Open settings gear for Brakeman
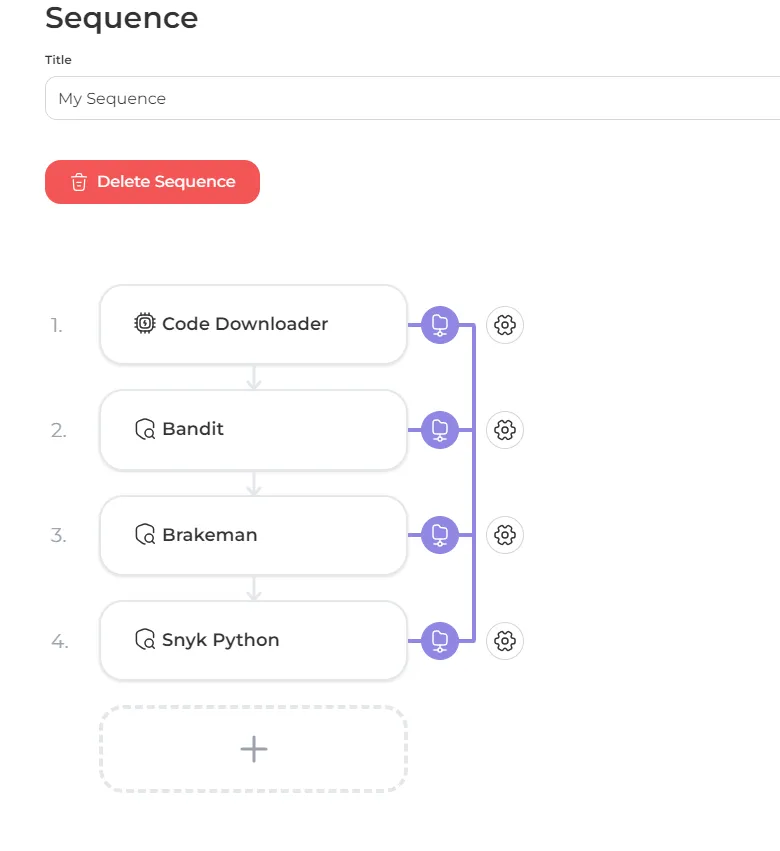Viewport: 780px width, 851px height. coord(505,535)
